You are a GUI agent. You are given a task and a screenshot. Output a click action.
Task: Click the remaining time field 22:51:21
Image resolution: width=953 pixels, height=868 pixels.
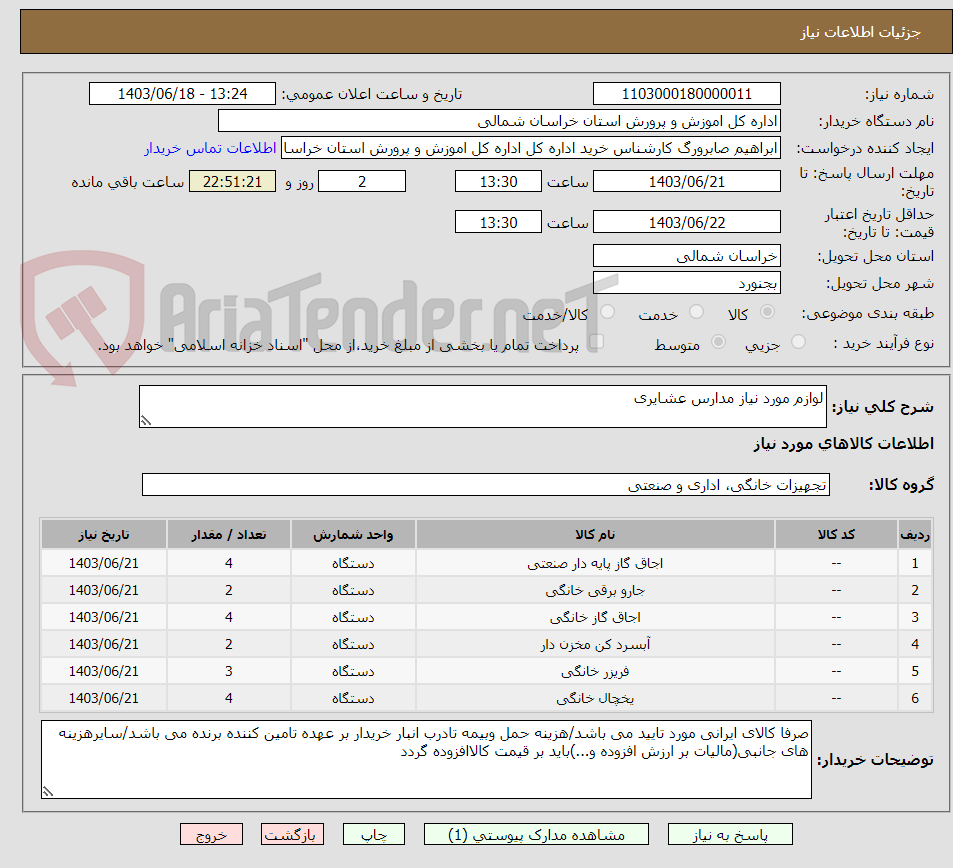(232, 181)
